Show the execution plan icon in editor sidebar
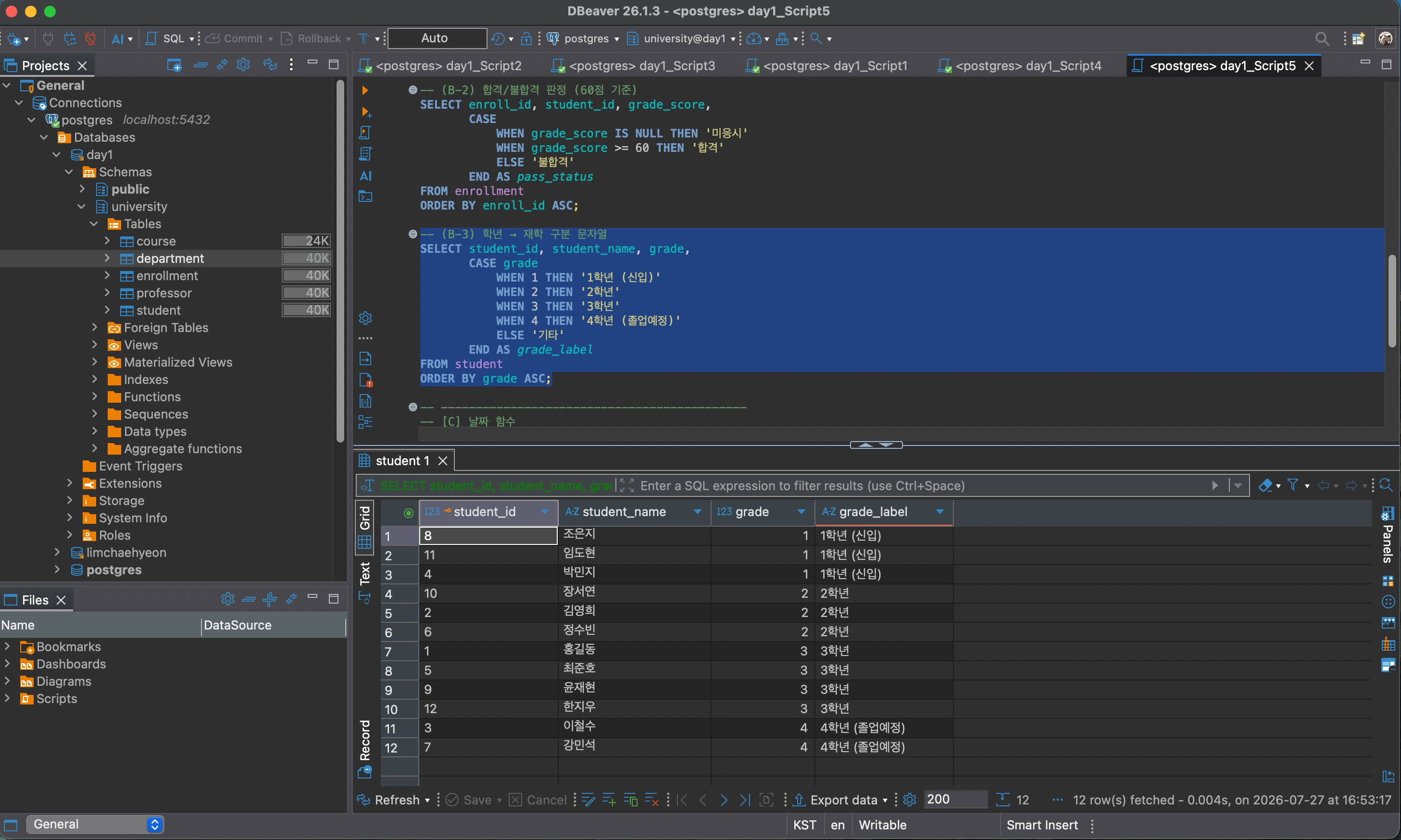The height and width of the screenshot is (840, 1401). click(x=365, y=154)
